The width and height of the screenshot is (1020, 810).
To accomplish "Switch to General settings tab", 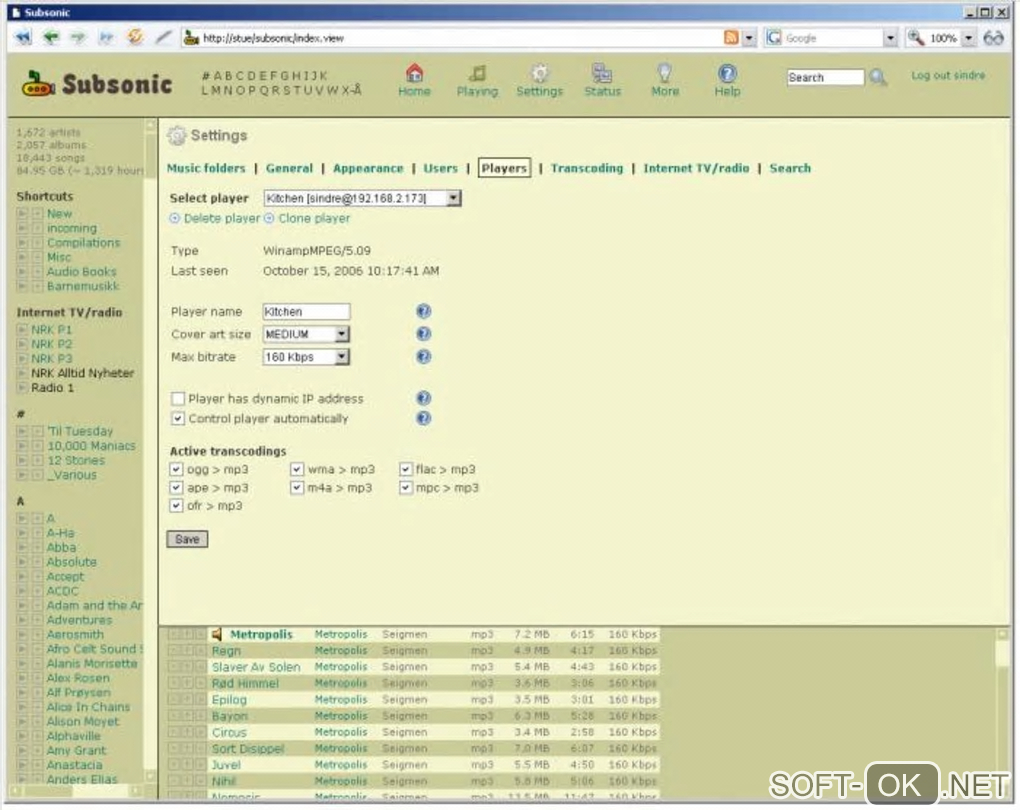I will (x=289, y=168).
